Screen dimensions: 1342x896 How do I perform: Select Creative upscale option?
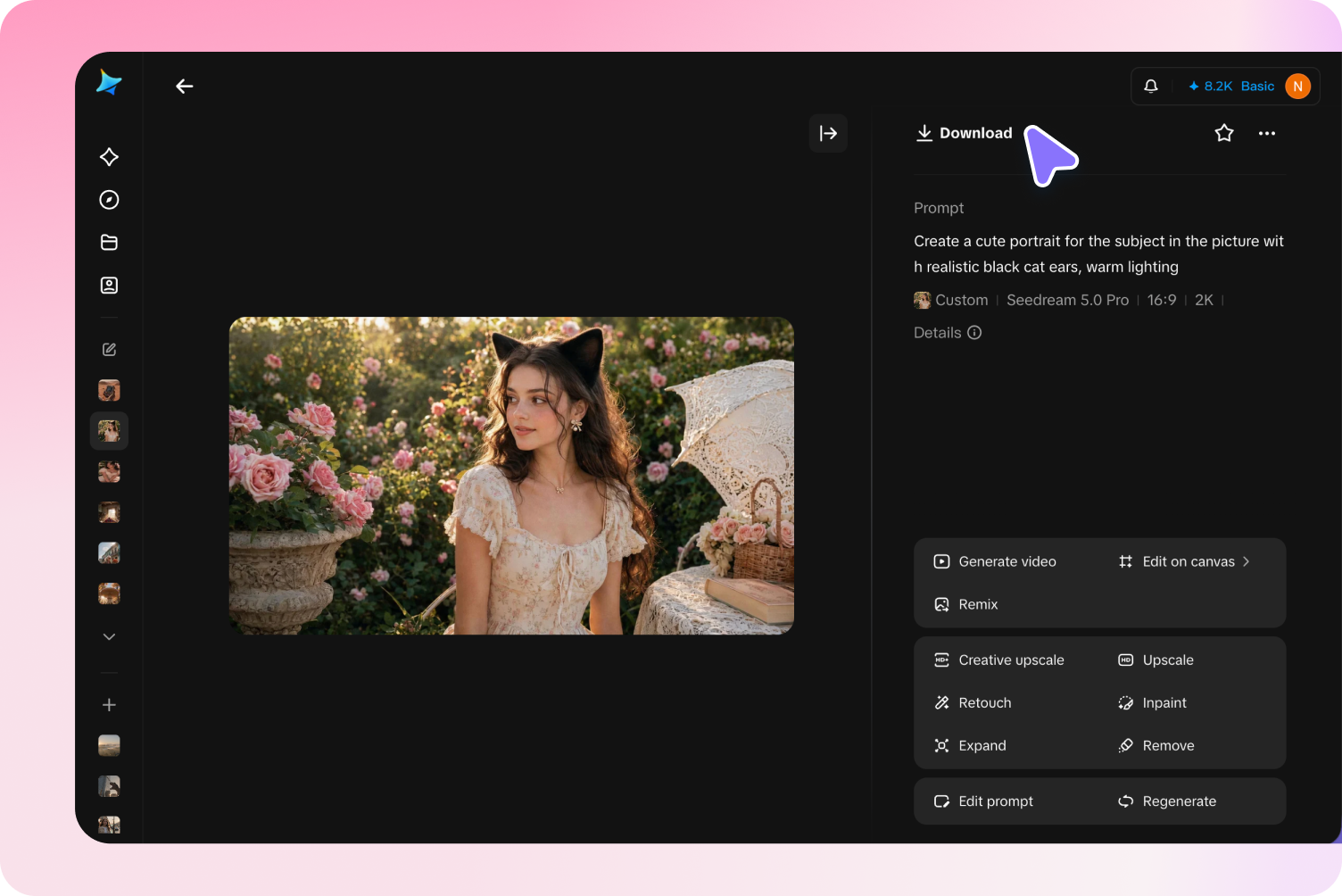click(x=998, y=660)
